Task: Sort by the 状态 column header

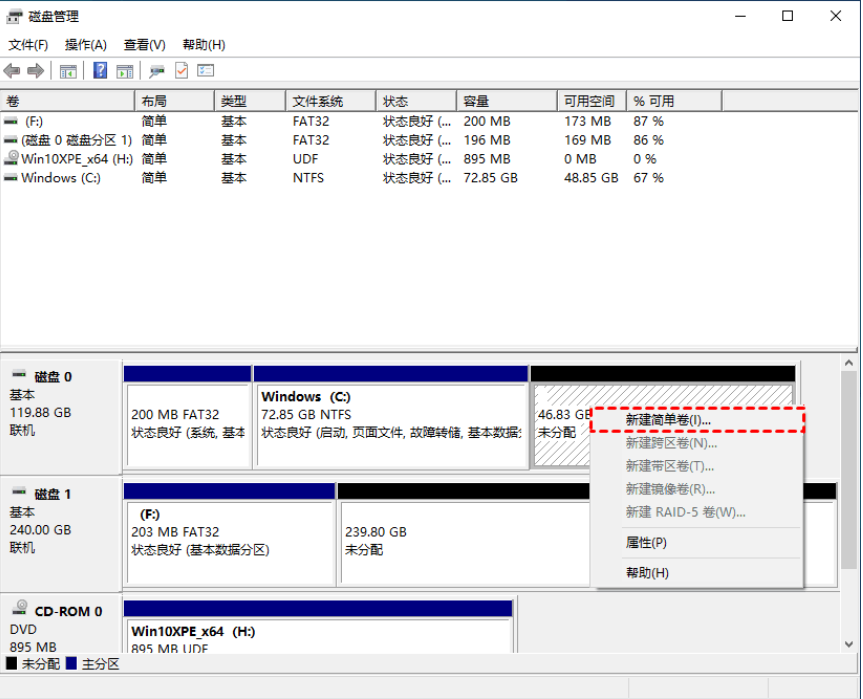Action: (417, 101)
